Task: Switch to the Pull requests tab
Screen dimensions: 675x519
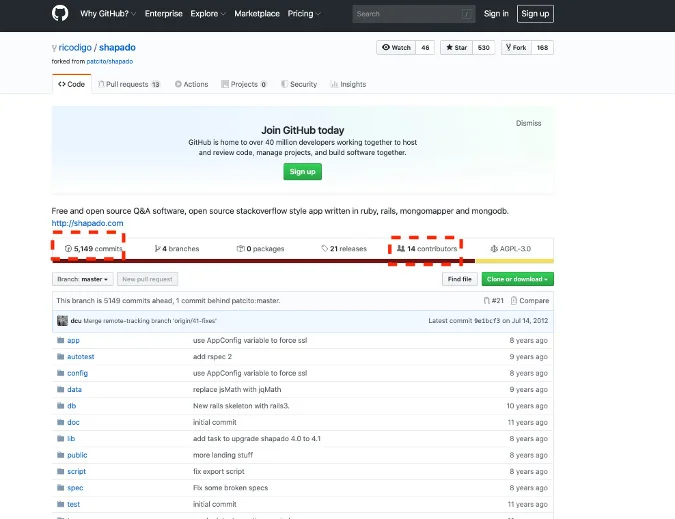Action: (129, 84)
